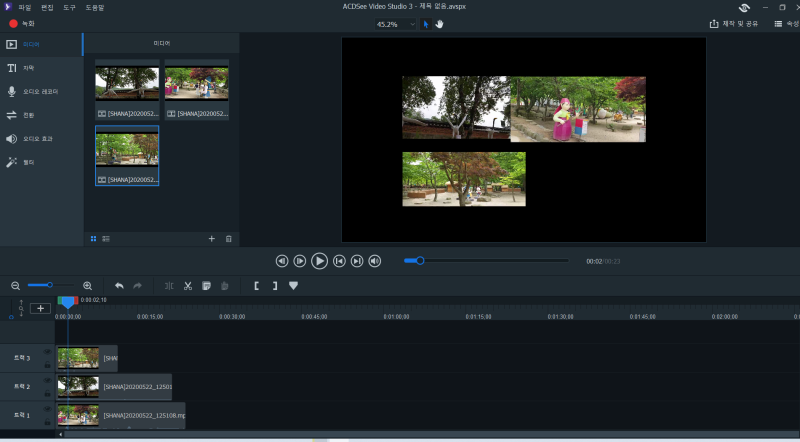Open the 속성 properties panel button

click(x=787, y=23)
